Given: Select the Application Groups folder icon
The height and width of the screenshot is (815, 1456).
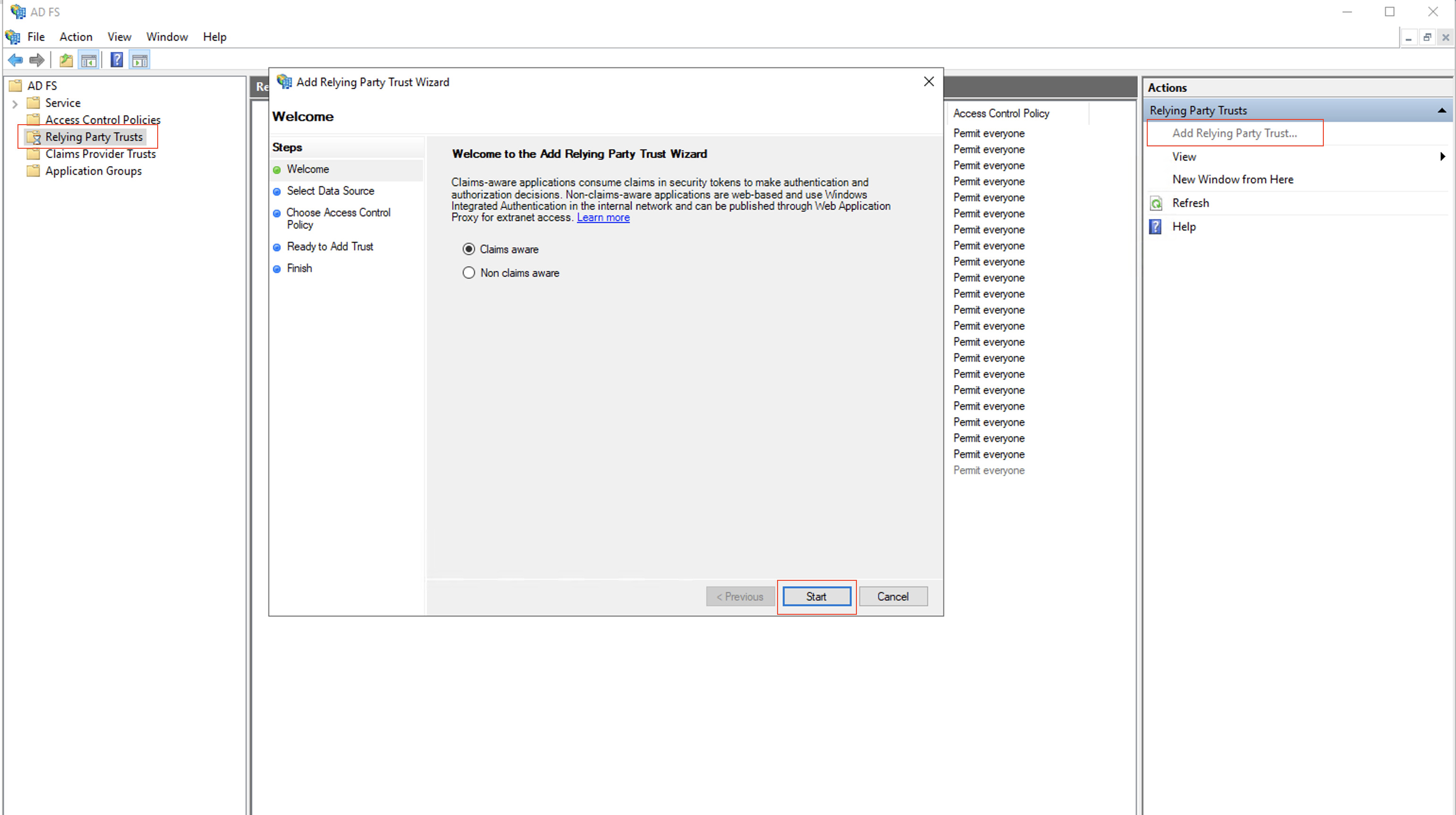Looking at the screenshot, I should 34,170.
